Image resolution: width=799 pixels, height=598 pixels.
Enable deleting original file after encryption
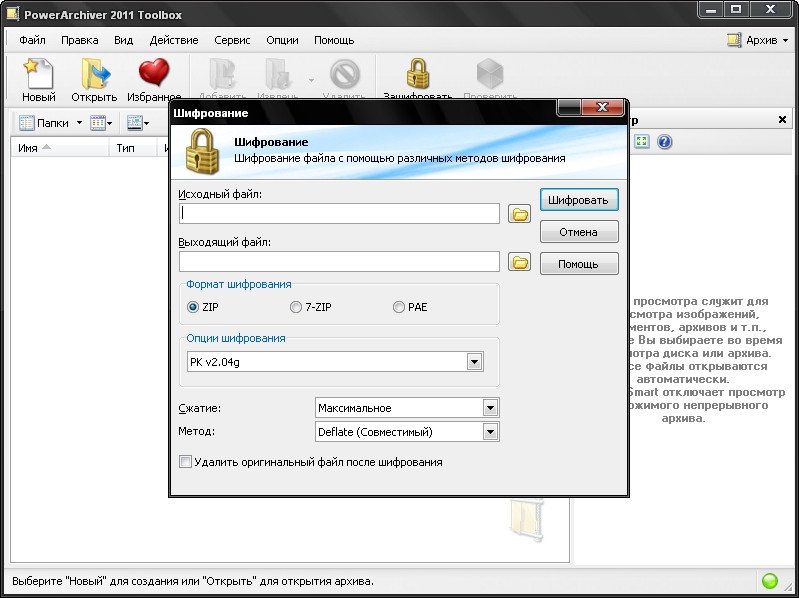185,462
